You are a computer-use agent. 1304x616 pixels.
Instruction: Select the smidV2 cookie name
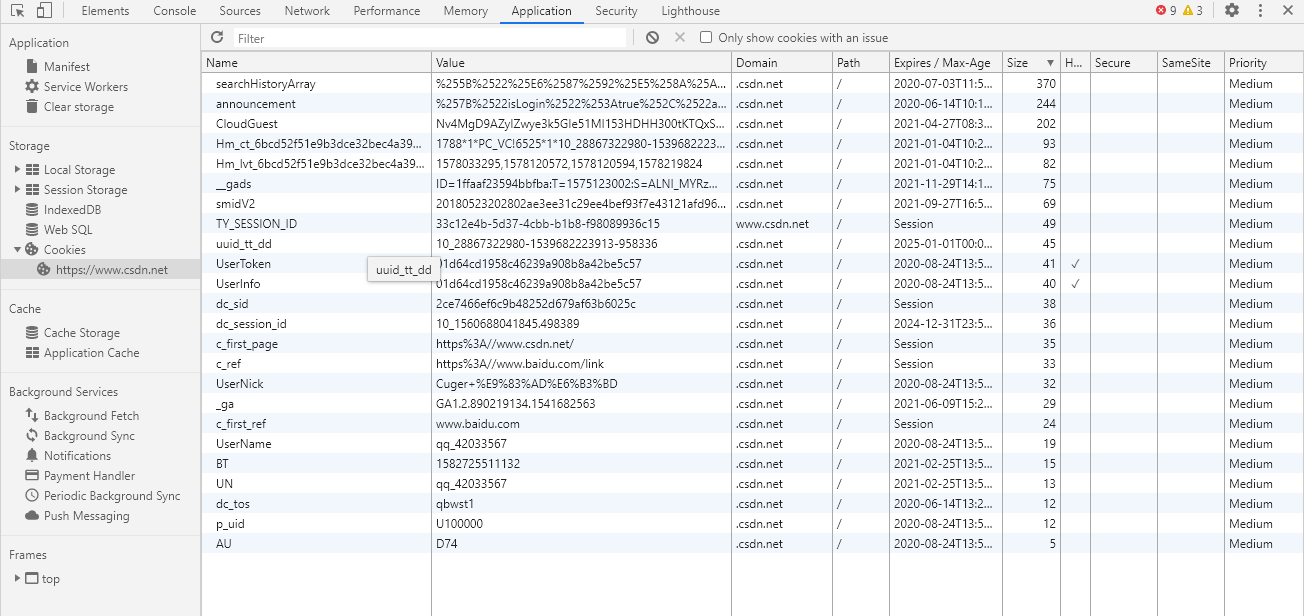click(x=236, y=204)
